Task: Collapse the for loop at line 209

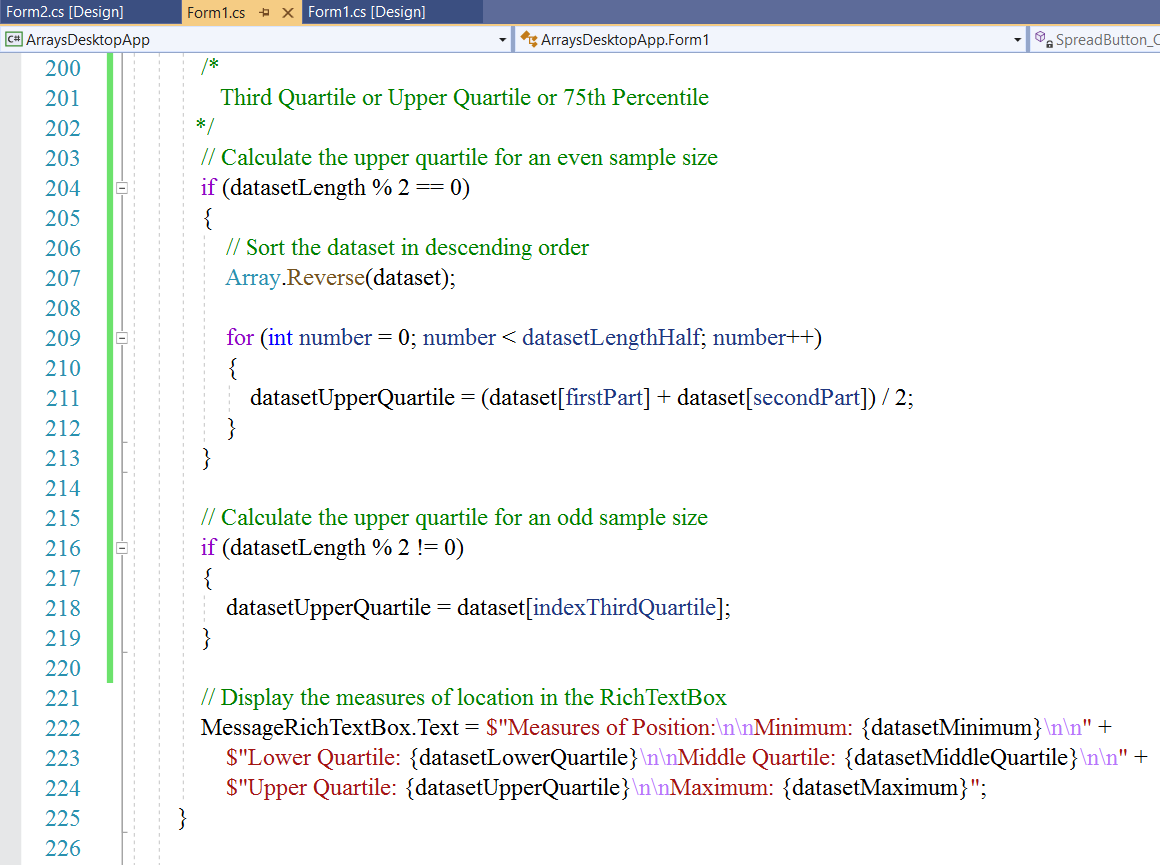Action: [x=122, y=338]
